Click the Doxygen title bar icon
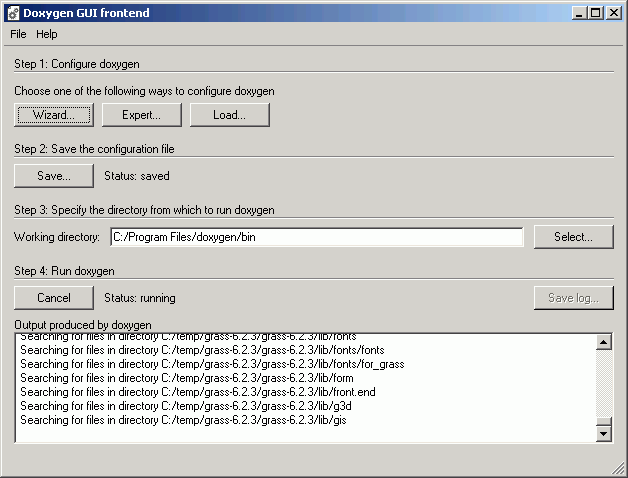628x478 pixels. click(x=14, y=13)
